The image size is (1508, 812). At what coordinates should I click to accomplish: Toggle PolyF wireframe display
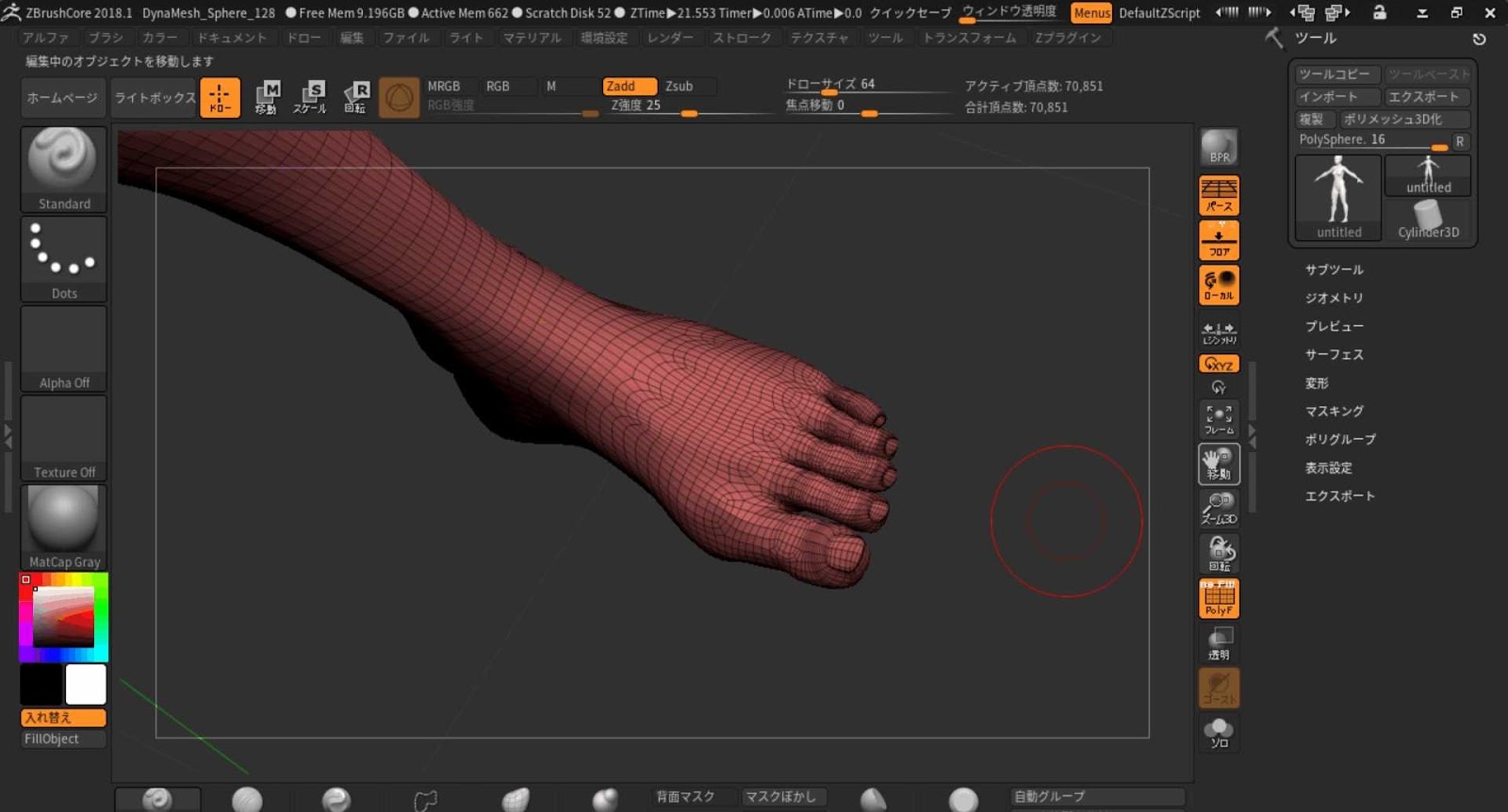(1219, 598)
